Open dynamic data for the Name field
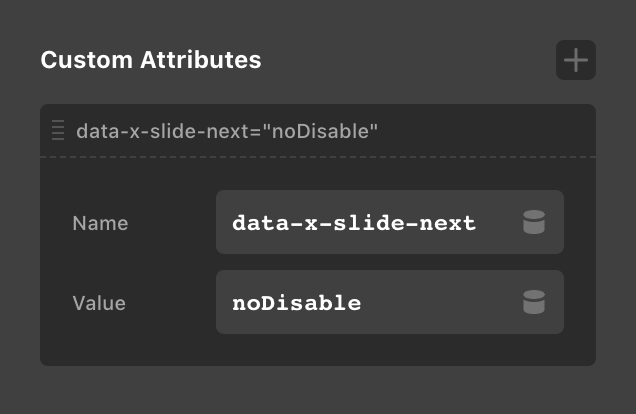636x414 pixels. pyautogui.click(x=534, y=223)
